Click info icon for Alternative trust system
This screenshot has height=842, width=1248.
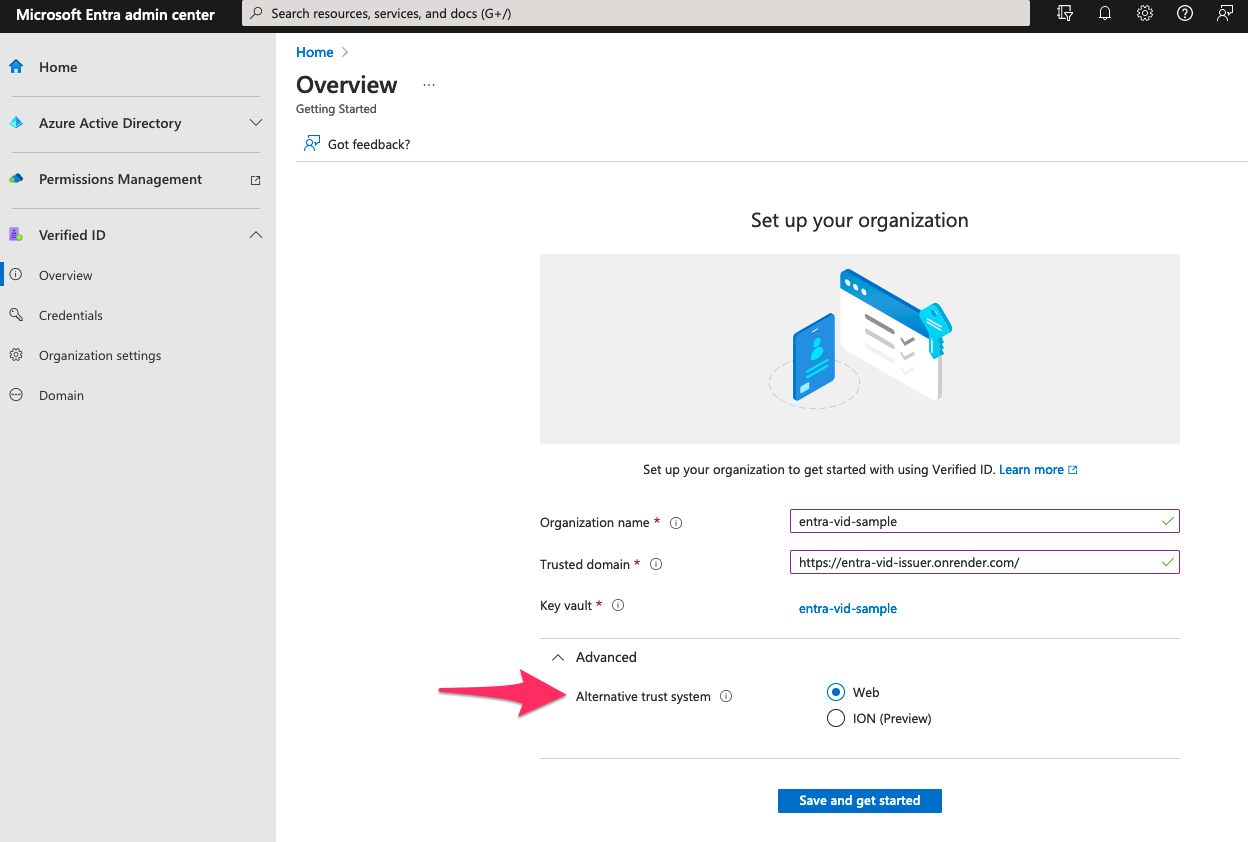pos(726,697)
